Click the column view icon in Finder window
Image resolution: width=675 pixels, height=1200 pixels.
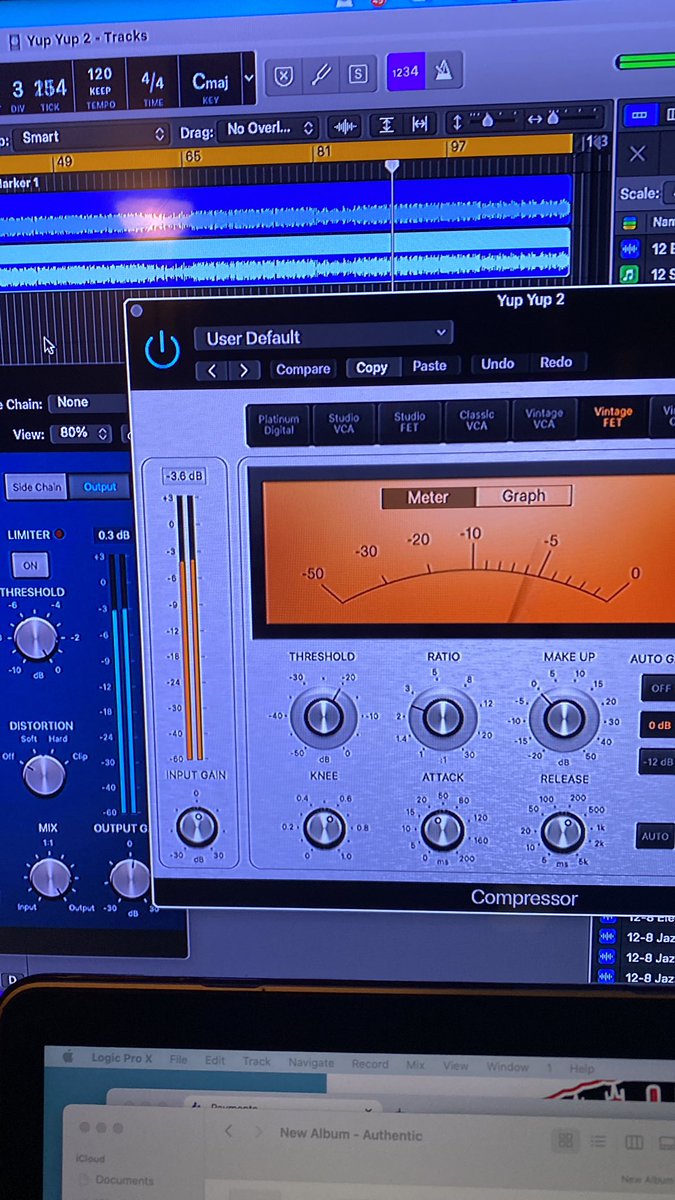pyautogui.click(x=633, y=1142)
